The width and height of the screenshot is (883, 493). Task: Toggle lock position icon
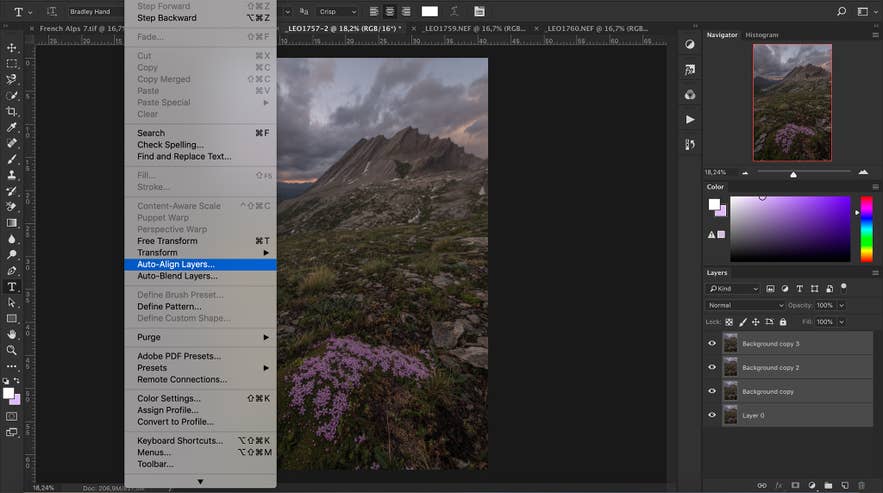click(x=756, y=322)
